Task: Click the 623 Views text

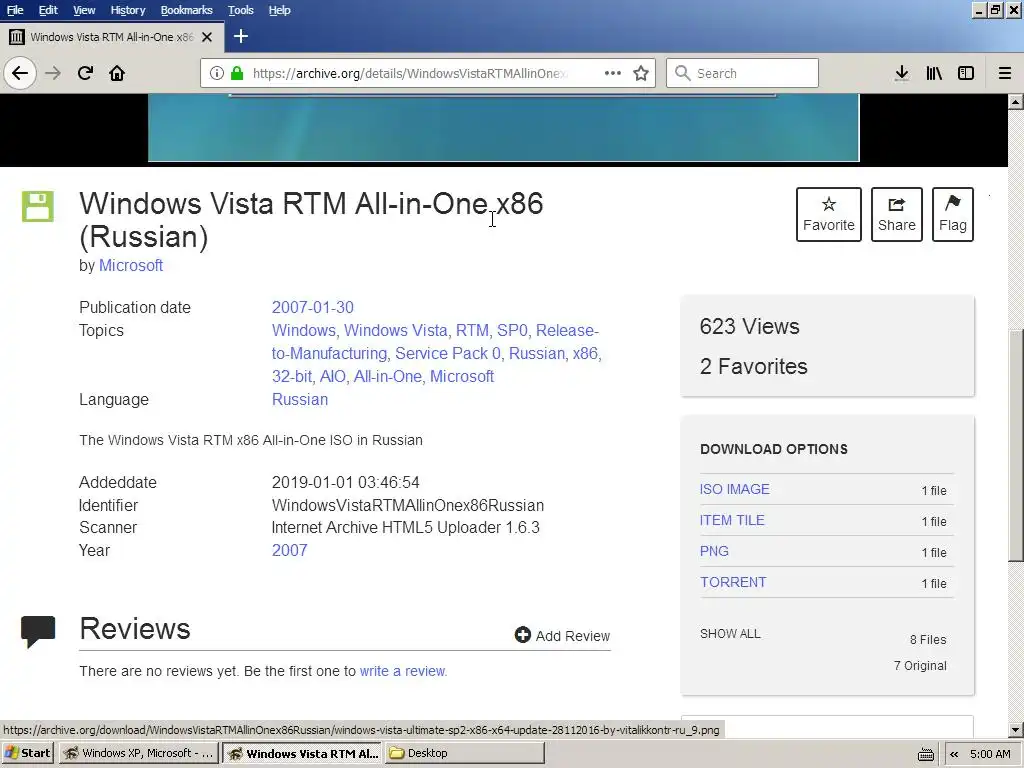Action: click(x=749, y=326)
